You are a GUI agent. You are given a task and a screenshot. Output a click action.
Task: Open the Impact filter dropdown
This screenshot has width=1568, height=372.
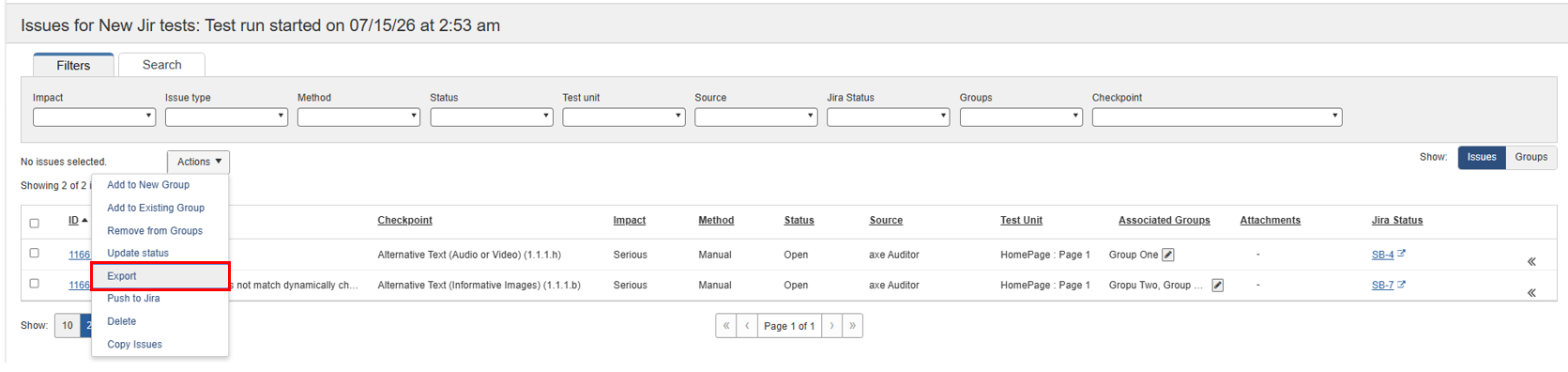pos(94,116)
